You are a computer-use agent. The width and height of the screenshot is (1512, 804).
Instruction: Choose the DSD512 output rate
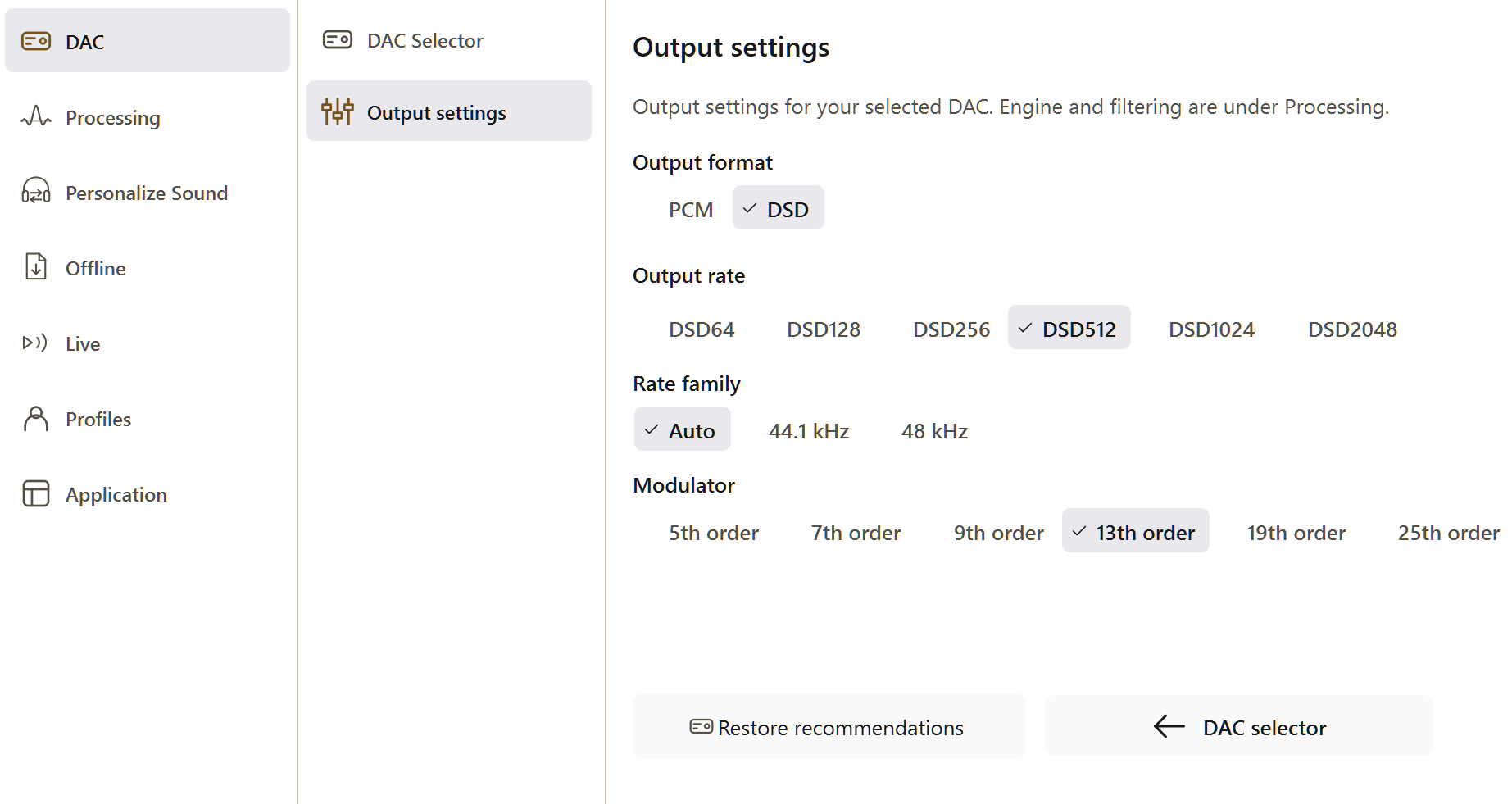tap(1069, 328)
